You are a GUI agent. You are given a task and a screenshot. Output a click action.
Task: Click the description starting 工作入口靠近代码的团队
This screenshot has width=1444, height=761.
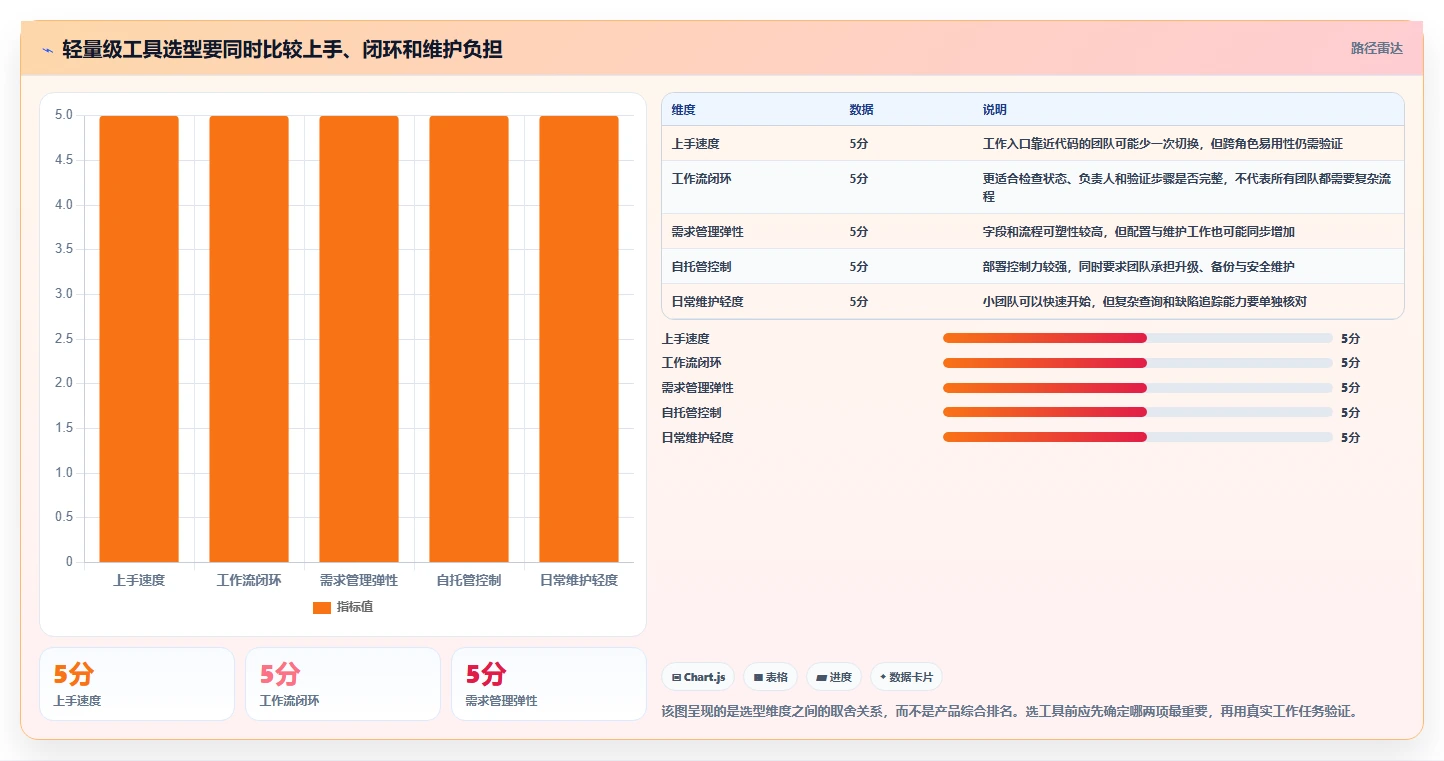[x=1163, y=144]
